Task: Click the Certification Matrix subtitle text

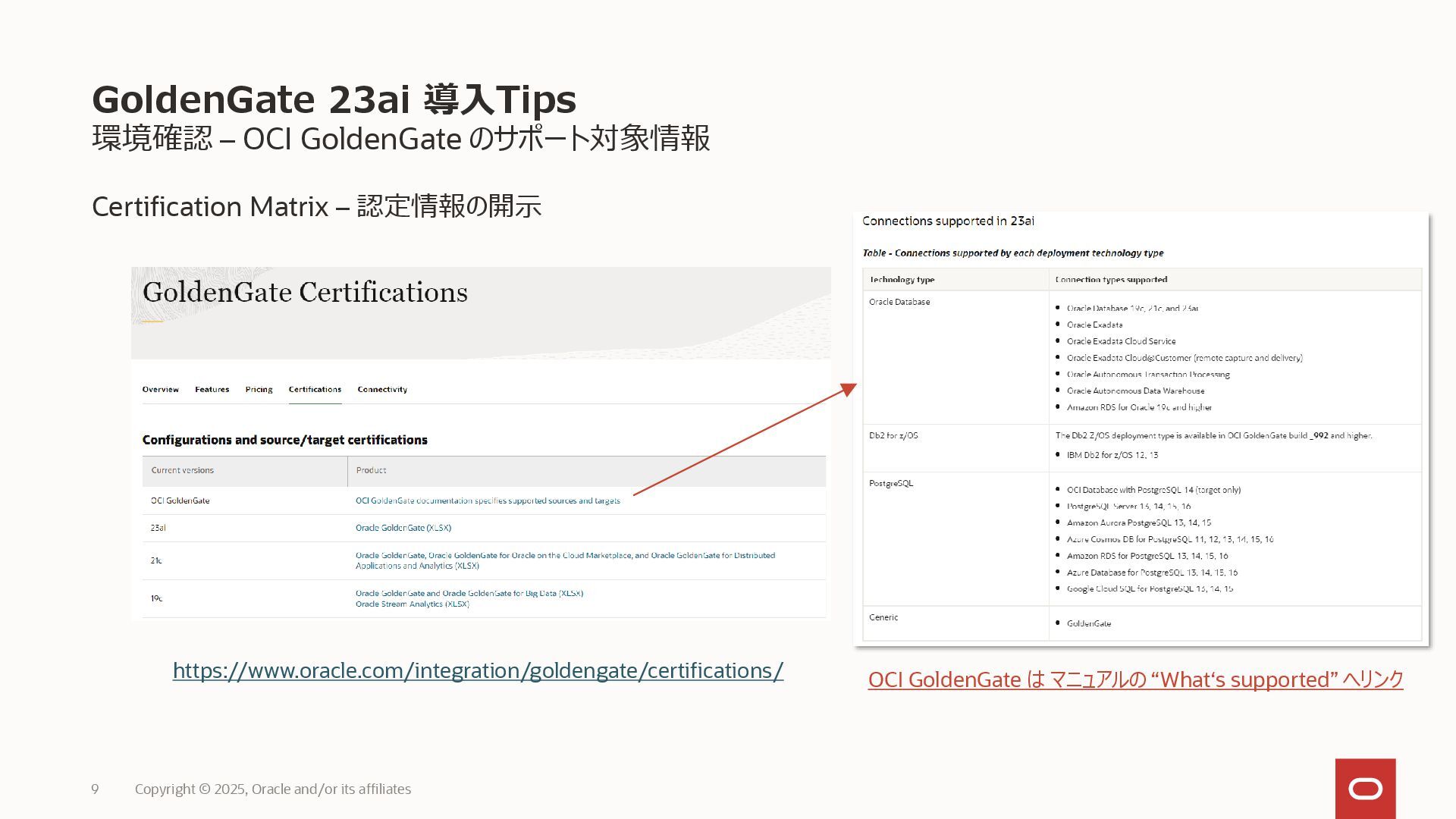Action: coord(316,206)
